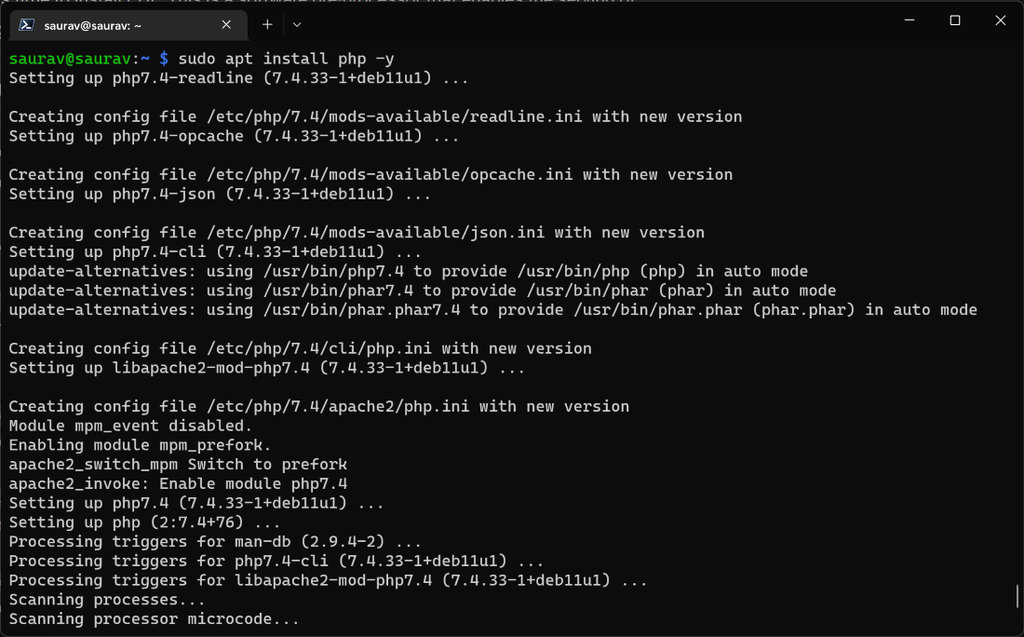Minimize the terminal window
The width and height of the screenshot is (1024, 637).
(909, 21)
